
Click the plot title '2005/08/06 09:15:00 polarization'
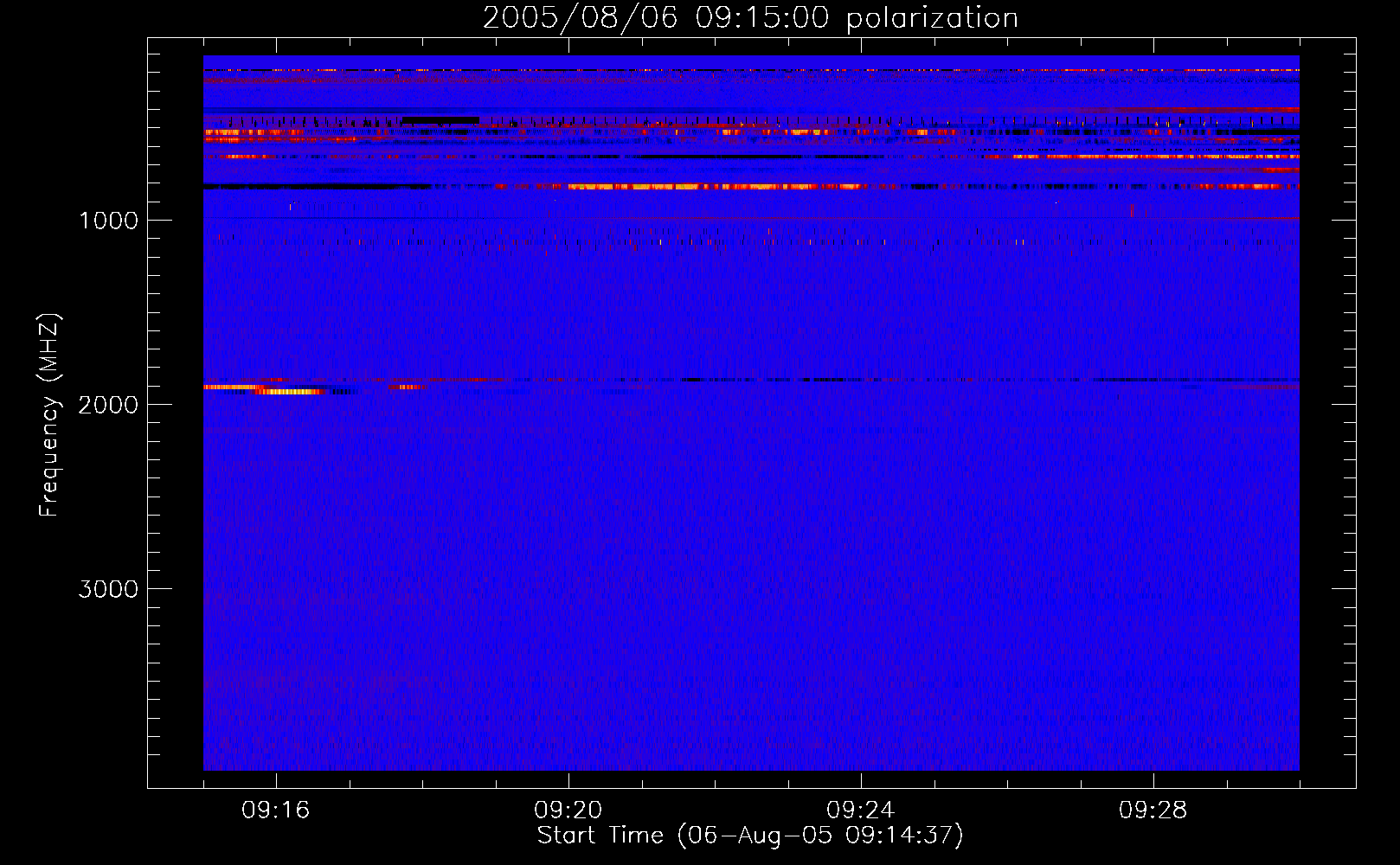(x=750, y=17)
